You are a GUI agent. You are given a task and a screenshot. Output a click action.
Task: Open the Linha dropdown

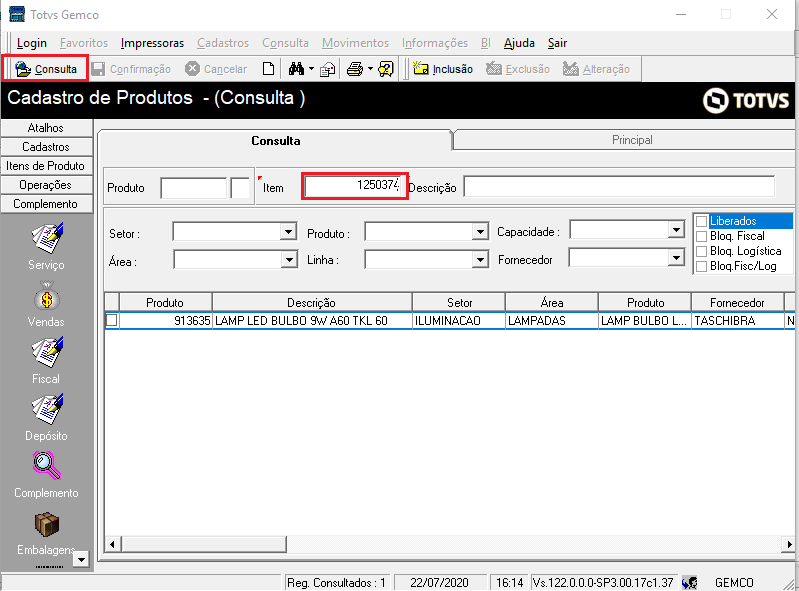coord(480,260)
